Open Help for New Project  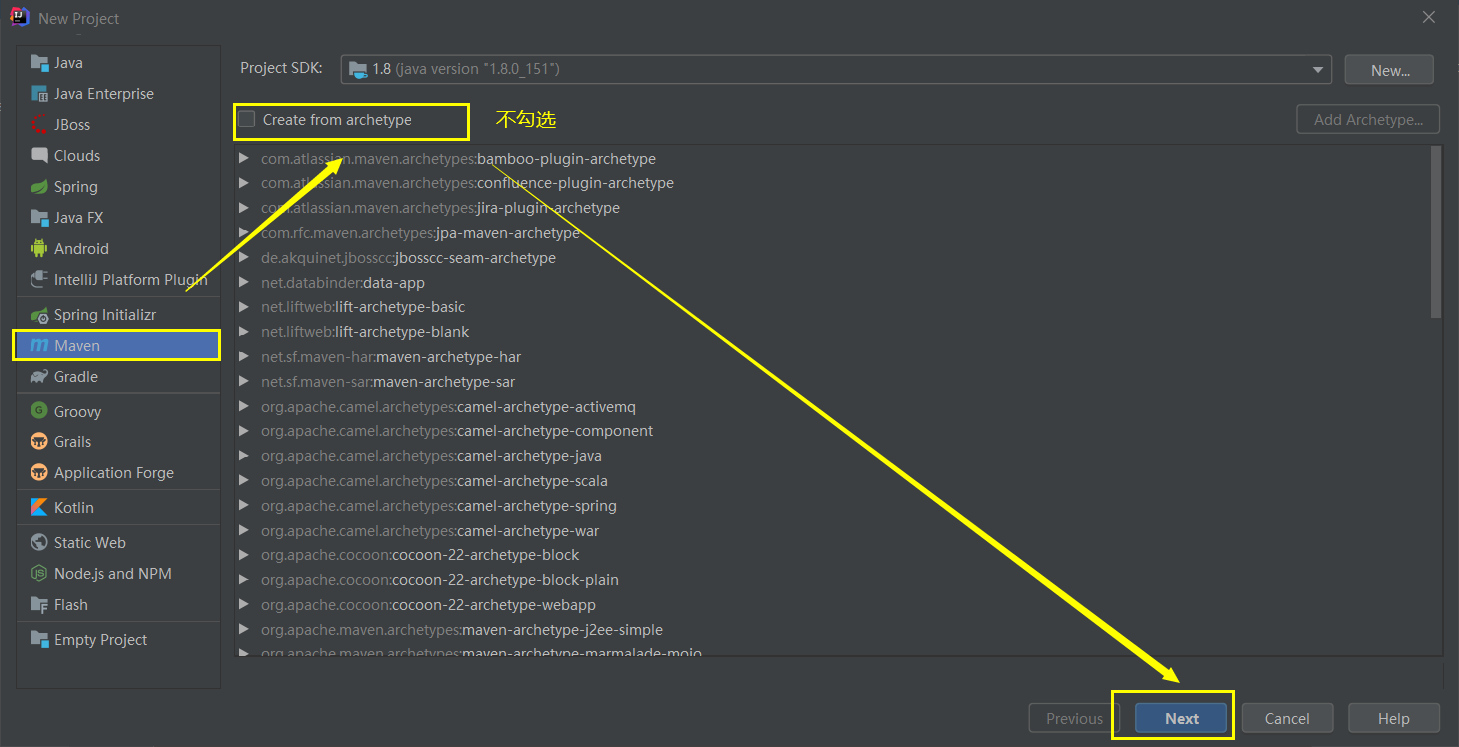tap(1393, 718)
